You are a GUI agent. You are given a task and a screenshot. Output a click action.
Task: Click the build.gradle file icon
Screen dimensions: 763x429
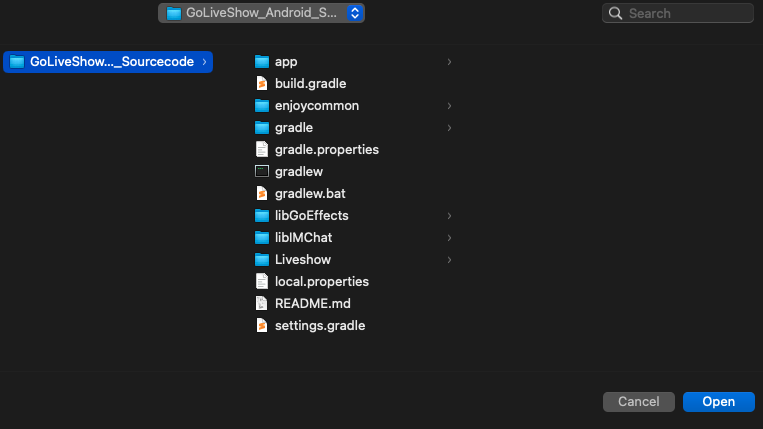(262, 84)
